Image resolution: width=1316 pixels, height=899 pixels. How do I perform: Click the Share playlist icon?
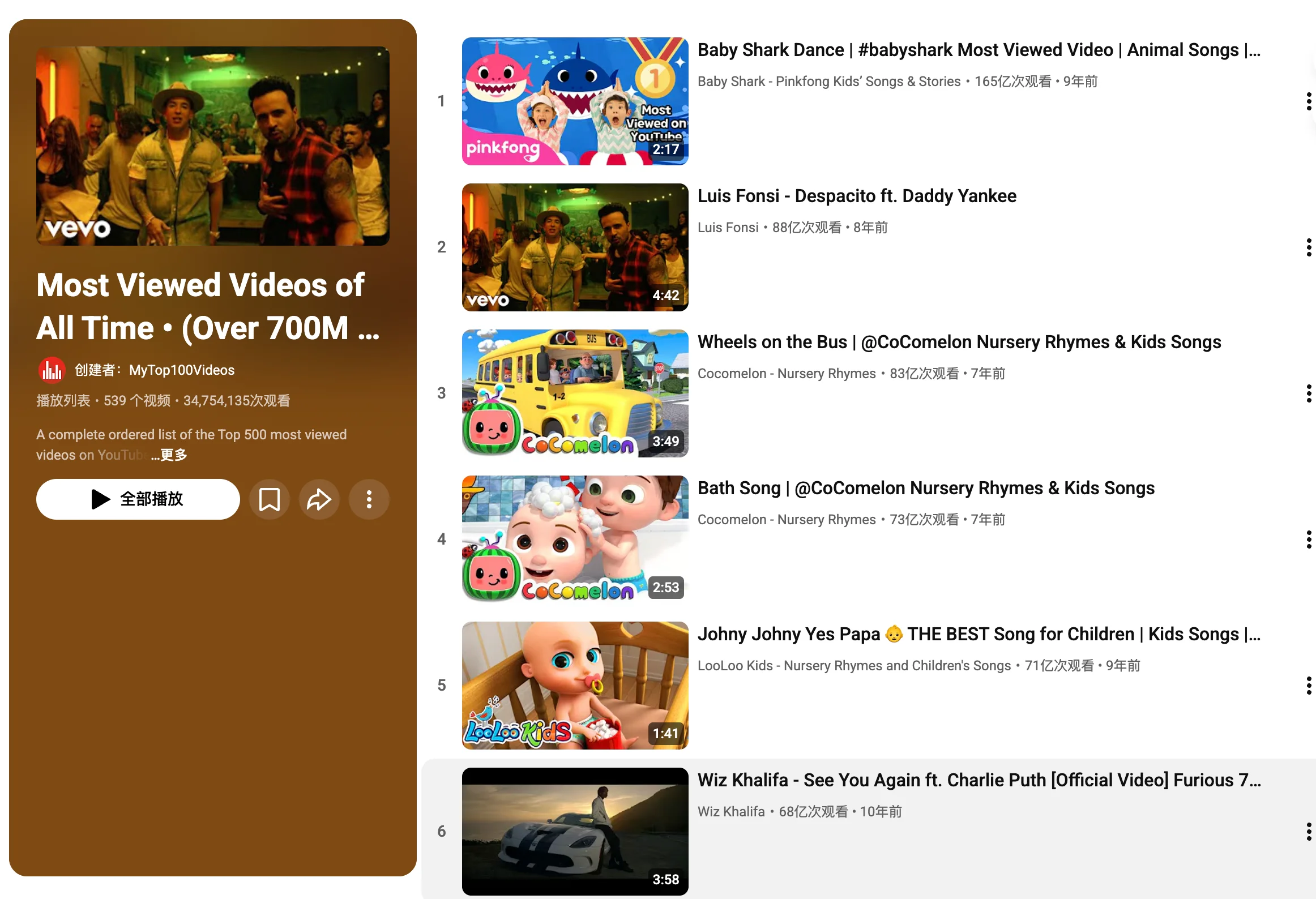click(x=319, y=499)
